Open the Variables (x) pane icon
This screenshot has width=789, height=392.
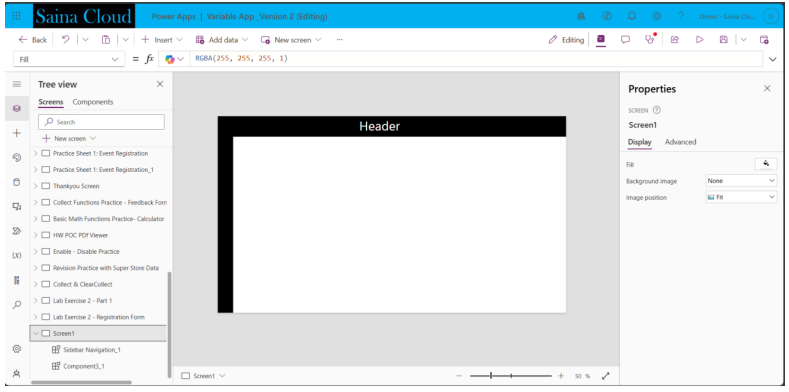point(17,256)
